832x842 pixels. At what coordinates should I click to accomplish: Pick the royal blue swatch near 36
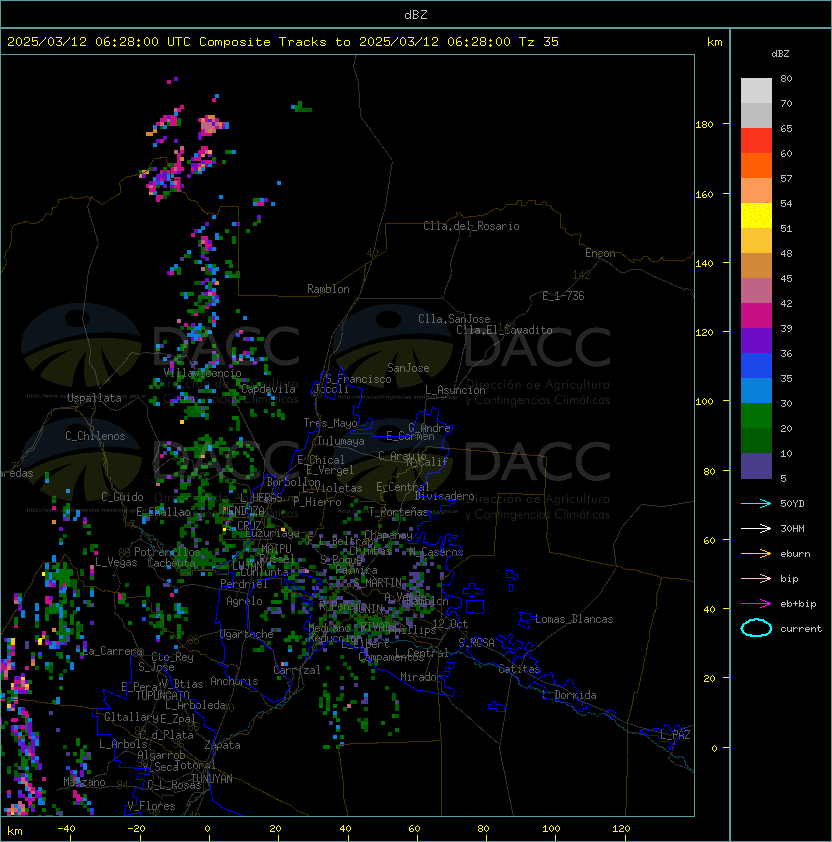(x=756, y=366)
